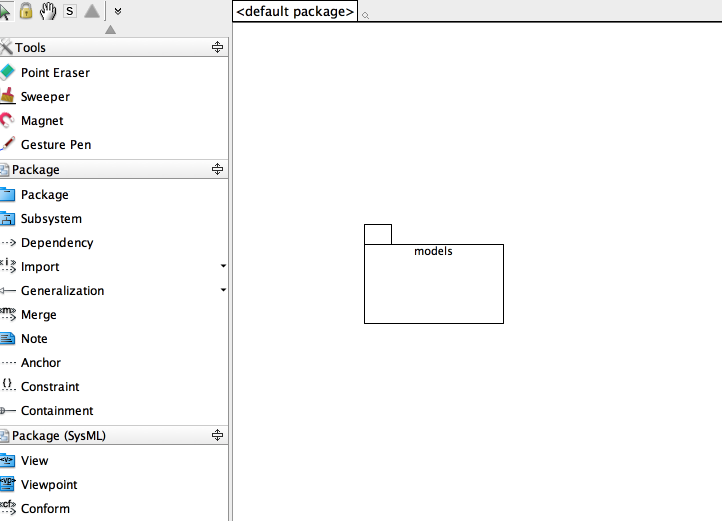Select the Anchor tool
This screenshot has height=521, width=722.
(x=114, y=362)
